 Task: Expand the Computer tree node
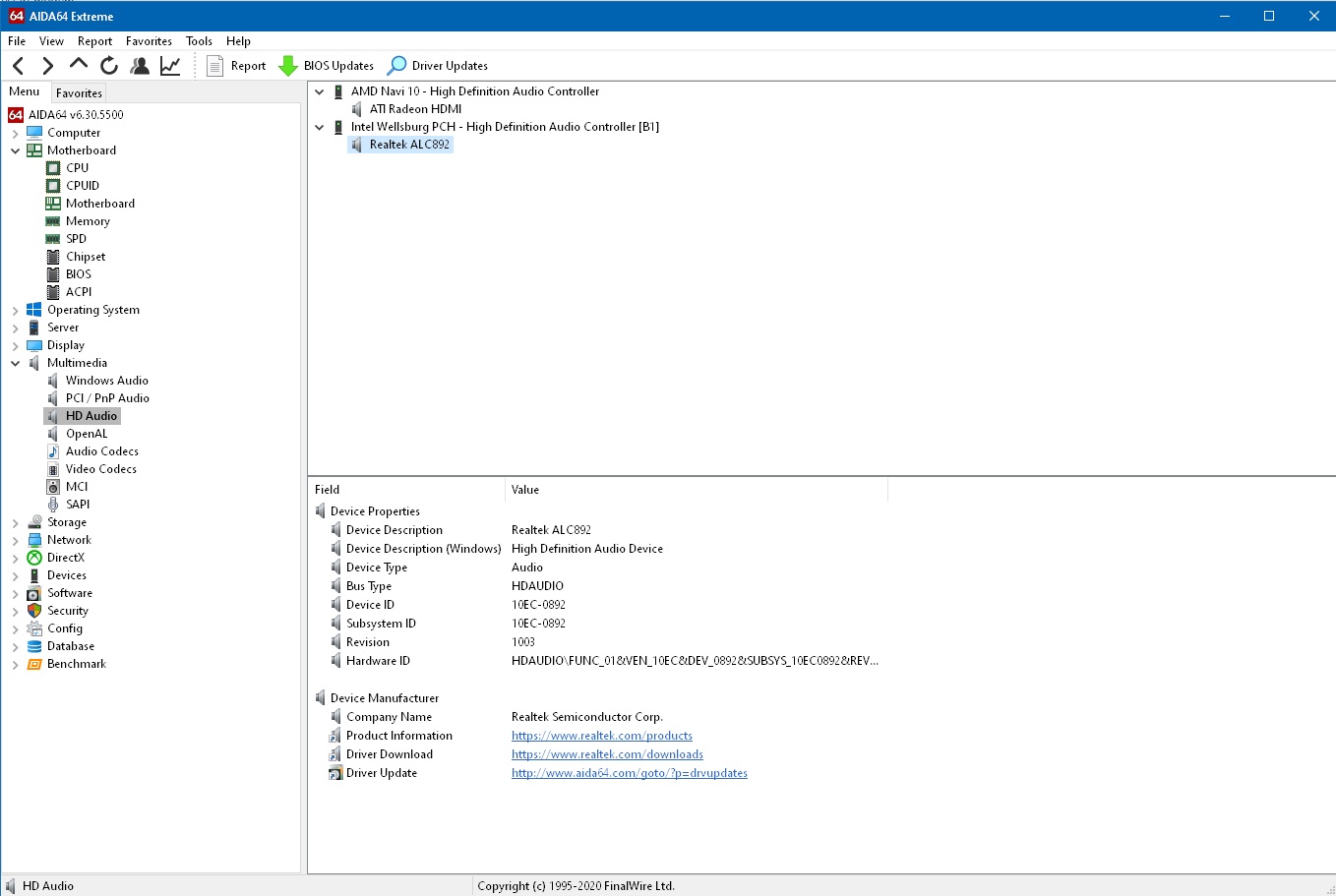coord(16,133)
